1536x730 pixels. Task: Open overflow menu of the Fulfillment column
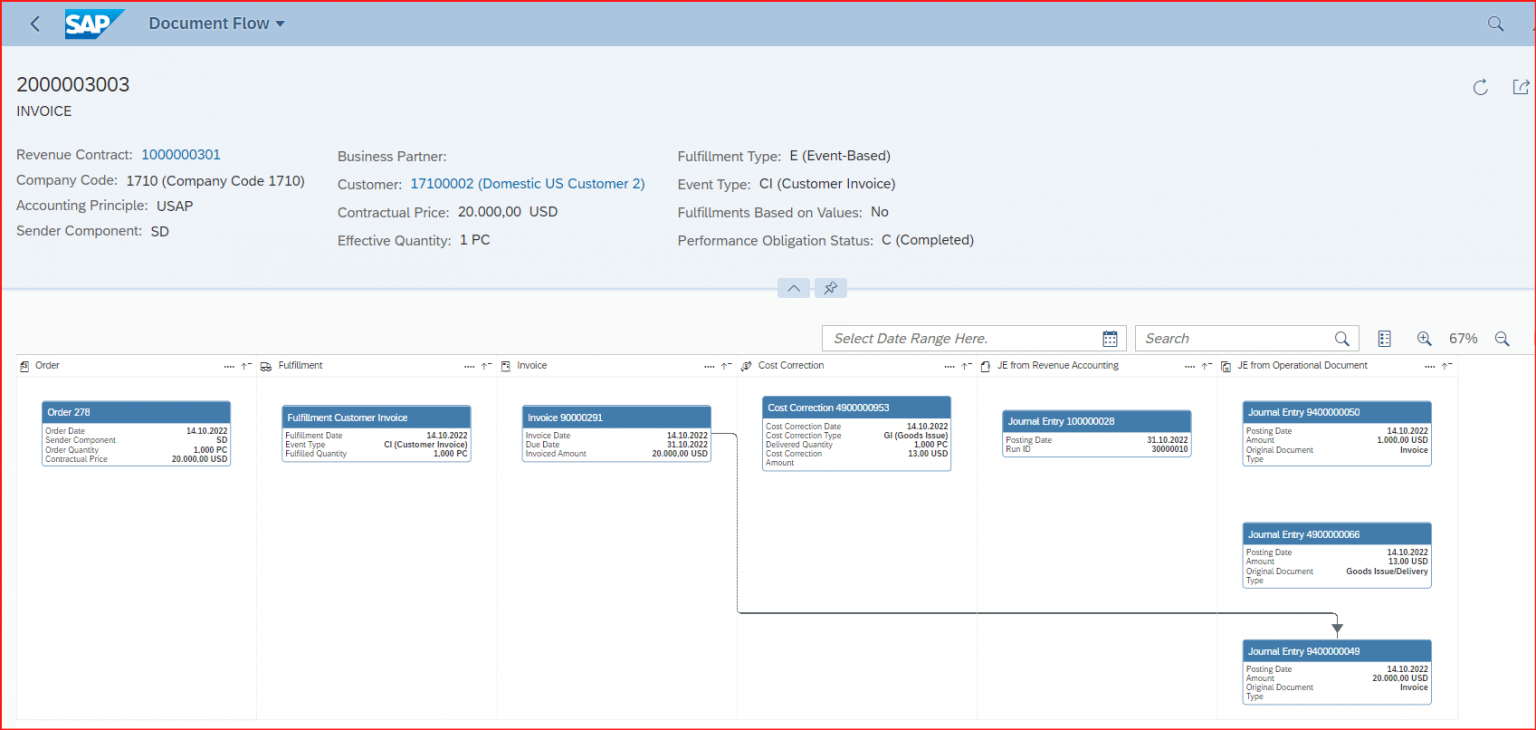click(x=470, y=366)
